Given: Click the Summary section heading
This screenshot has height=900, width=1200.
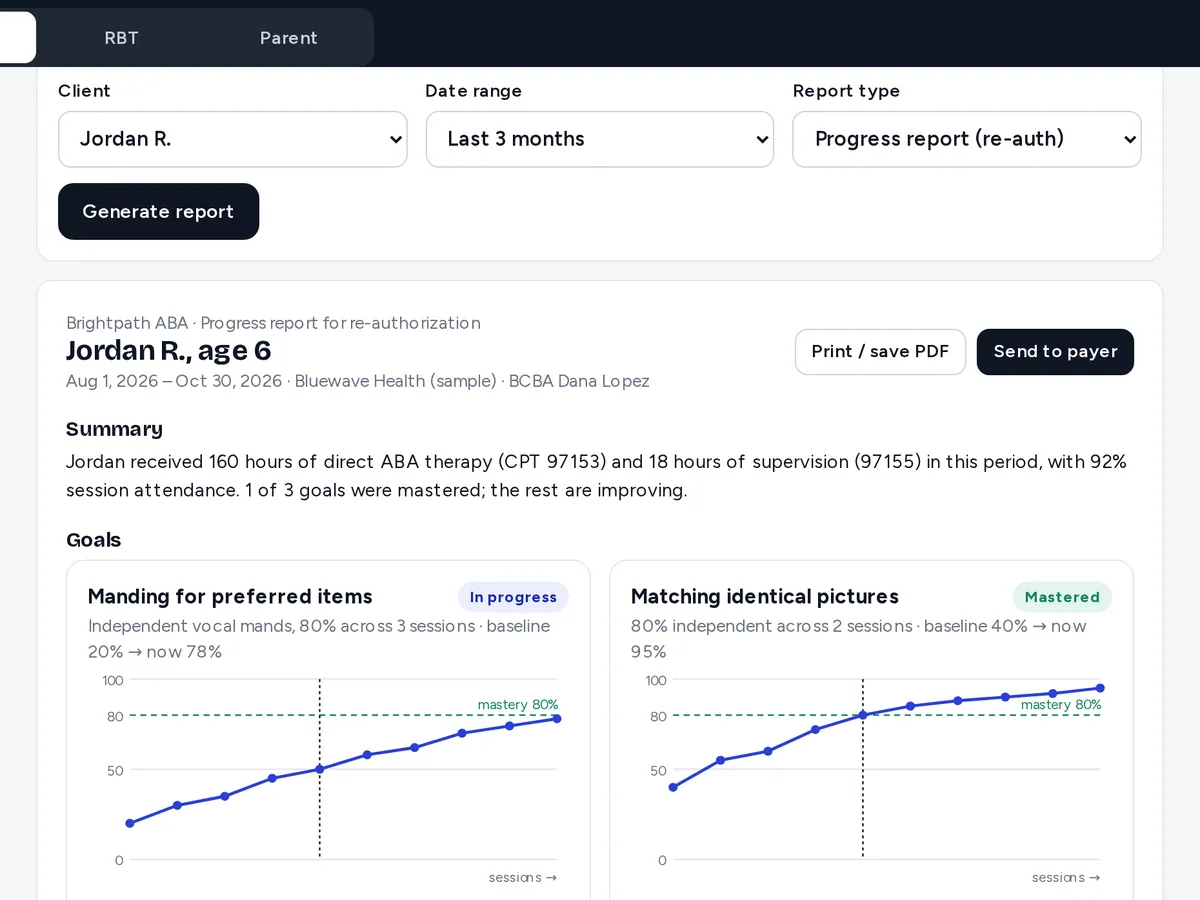Looking at the screenshot, I should pyautogui.click(x=114, y=429).
